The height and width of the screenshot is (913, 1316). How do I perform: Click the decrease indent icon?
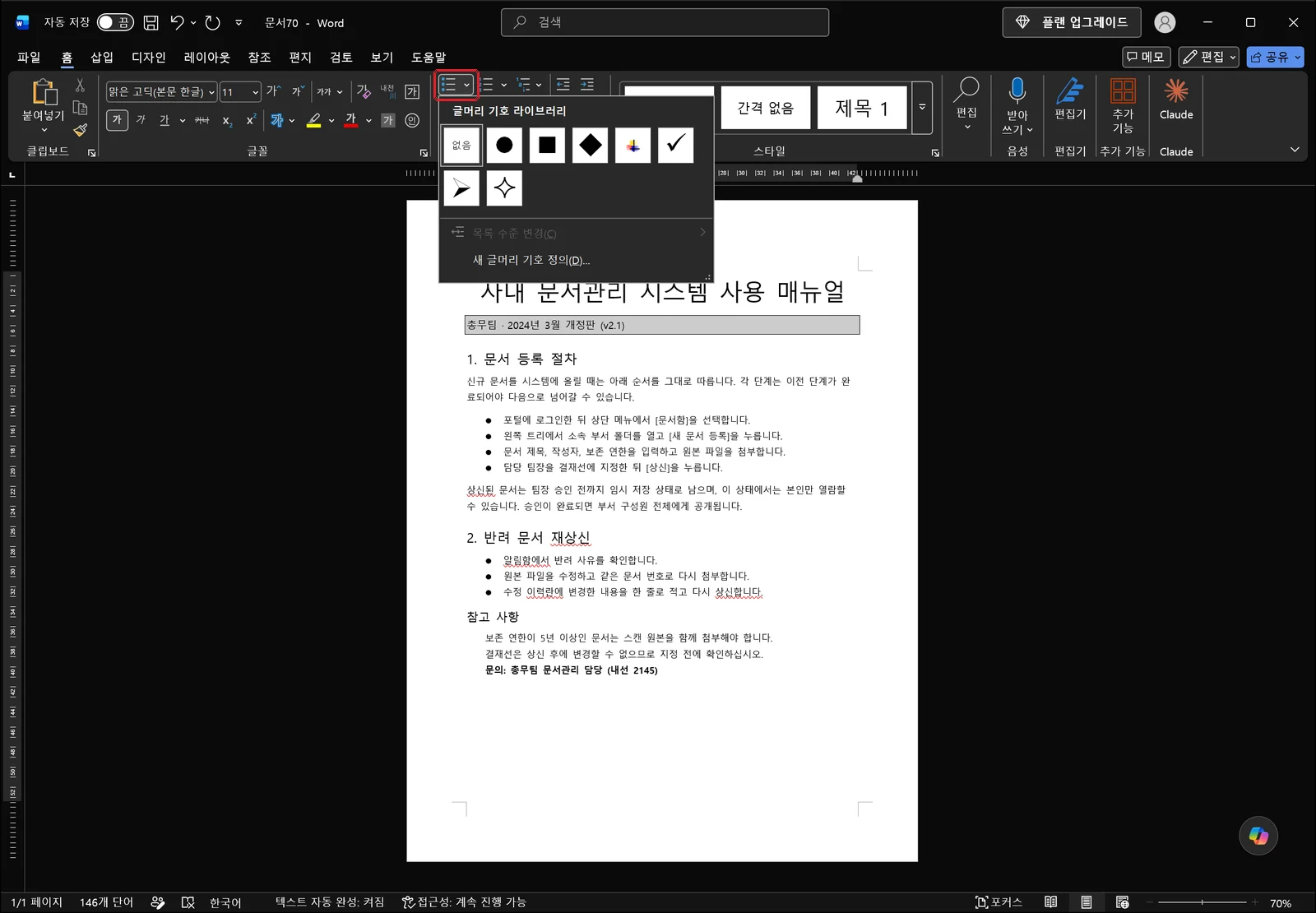pyautogui.click(x=563, y=84)
